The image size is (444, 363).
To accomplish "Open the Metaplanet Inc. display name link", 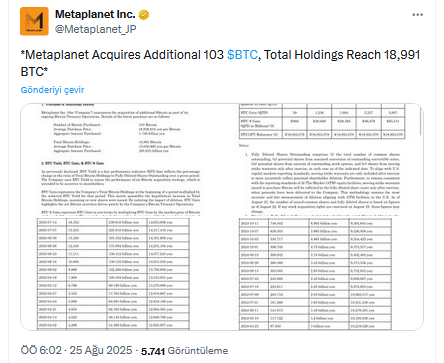I will [95, 14].
